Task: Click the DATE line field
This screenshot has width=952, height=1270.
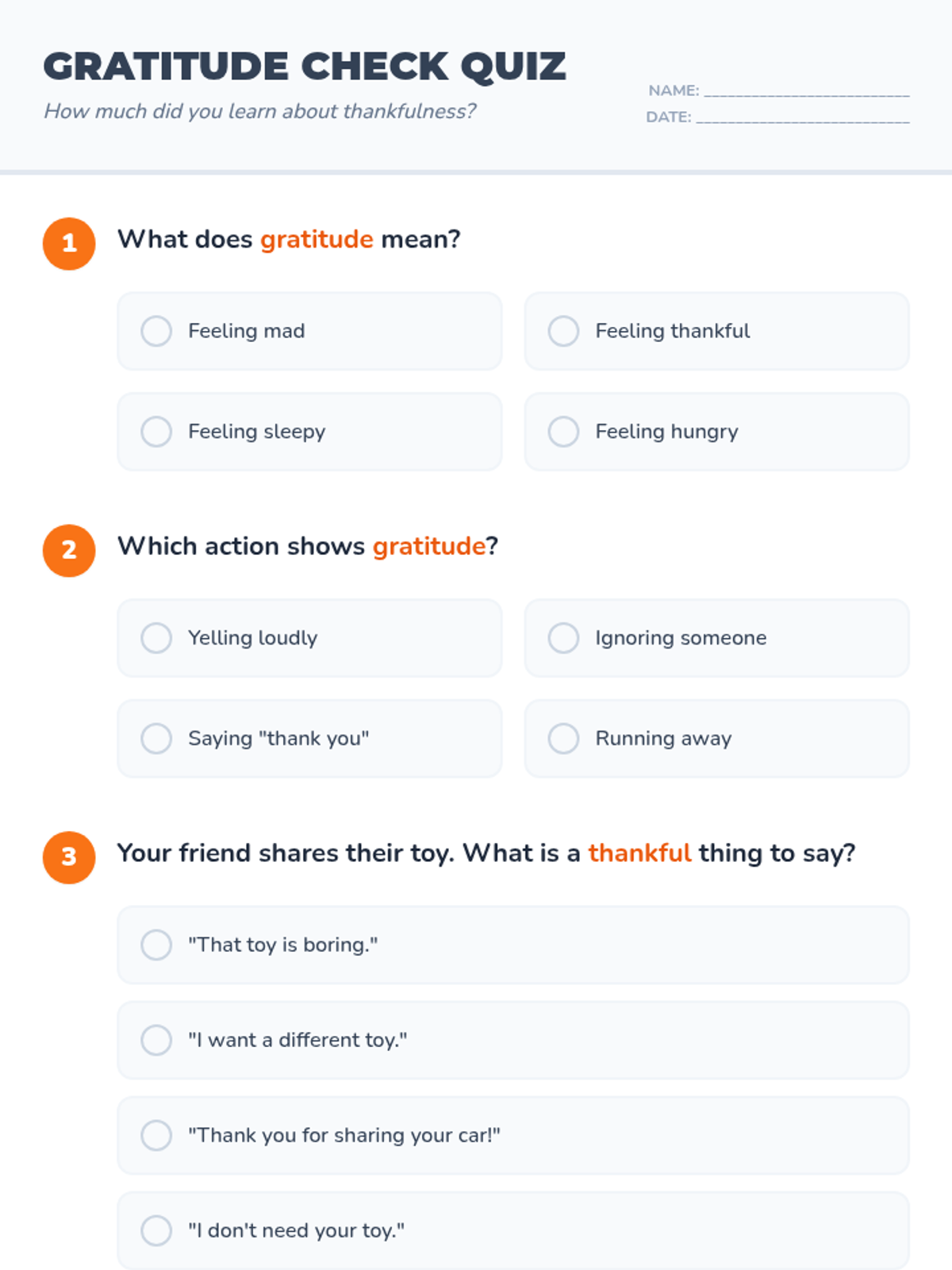Action: pos(803,117)
